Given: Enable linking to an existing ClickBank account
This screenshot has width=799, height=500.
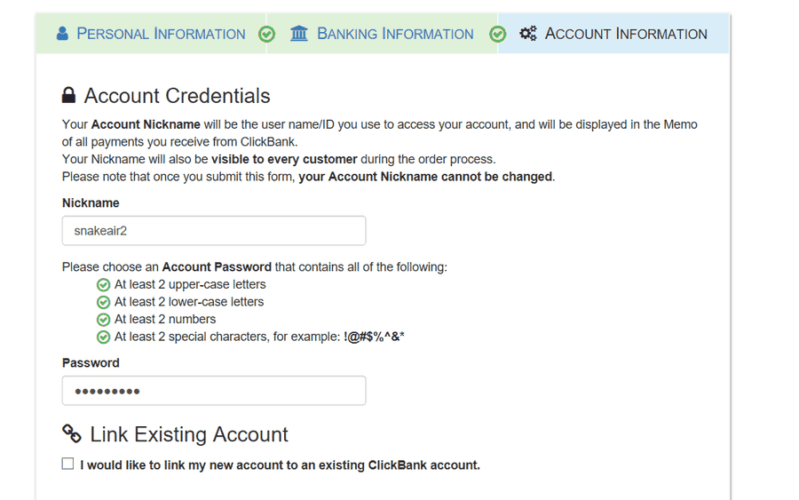Looking at the screenshot, I should click(68, 464).
